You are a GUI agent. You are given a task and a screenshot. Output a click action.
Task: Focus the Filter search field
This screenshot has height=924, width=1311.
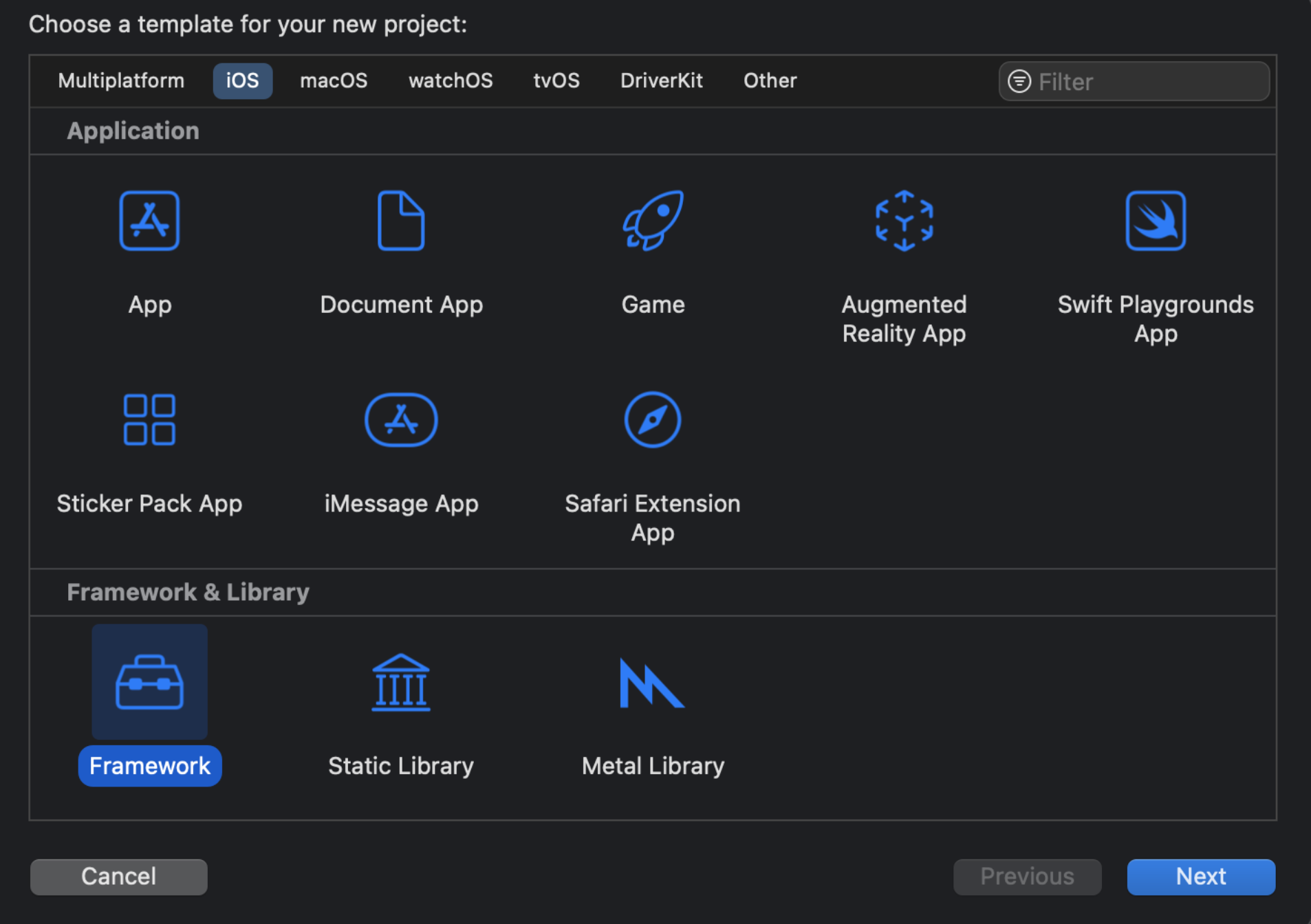click(1134, 81)
